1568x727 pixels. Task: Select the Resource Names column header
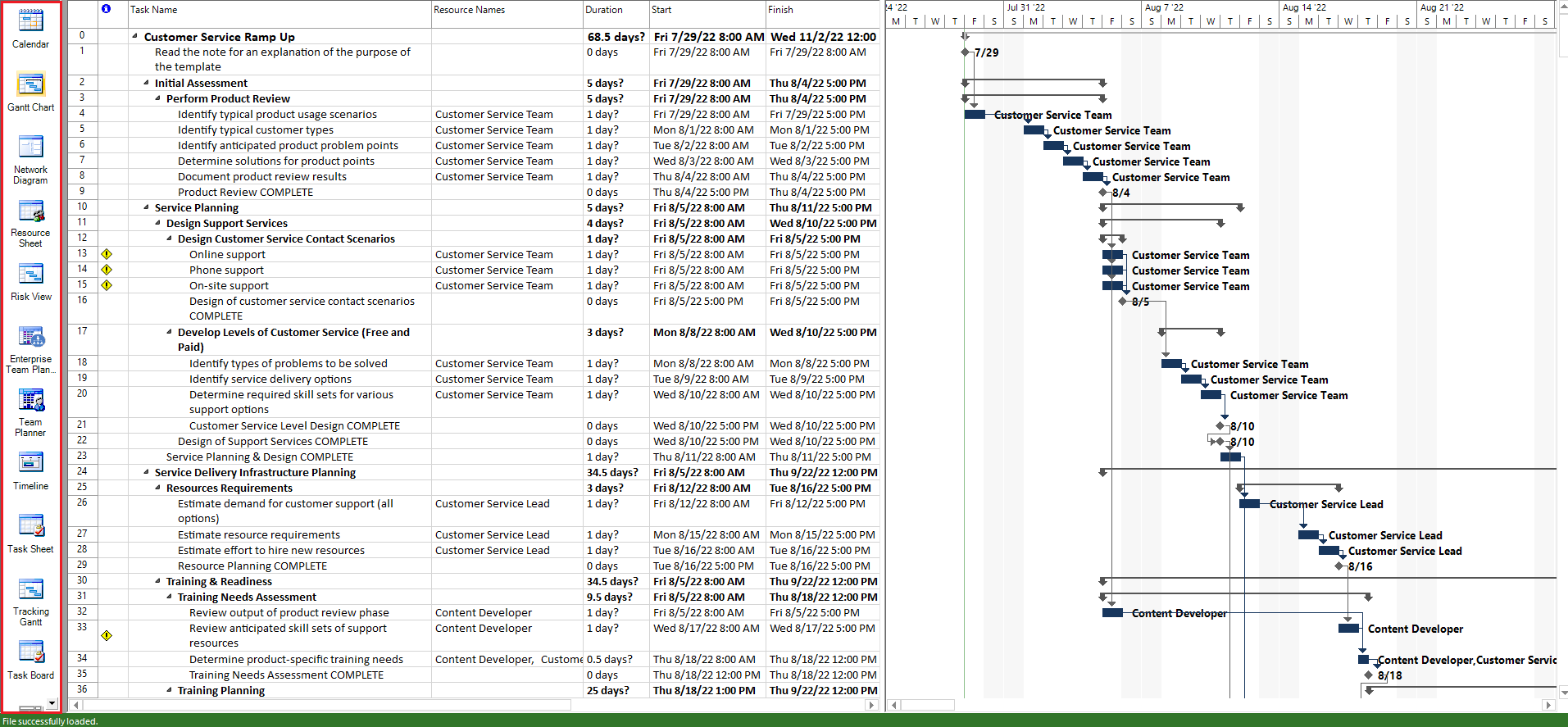click(x=507, y=10)
